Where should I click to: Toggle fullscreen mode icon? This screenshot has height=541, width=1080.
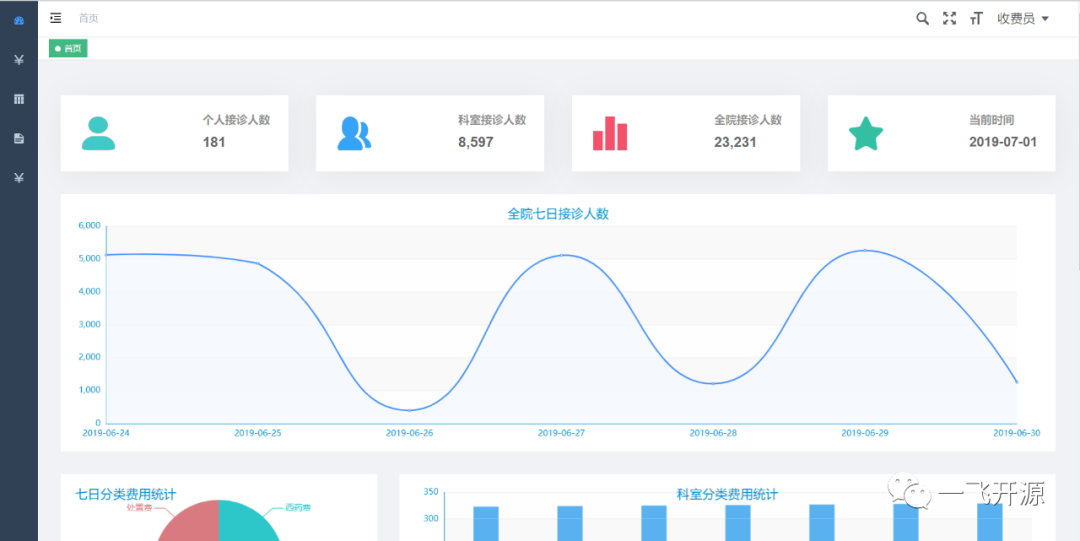coord(949,18)
